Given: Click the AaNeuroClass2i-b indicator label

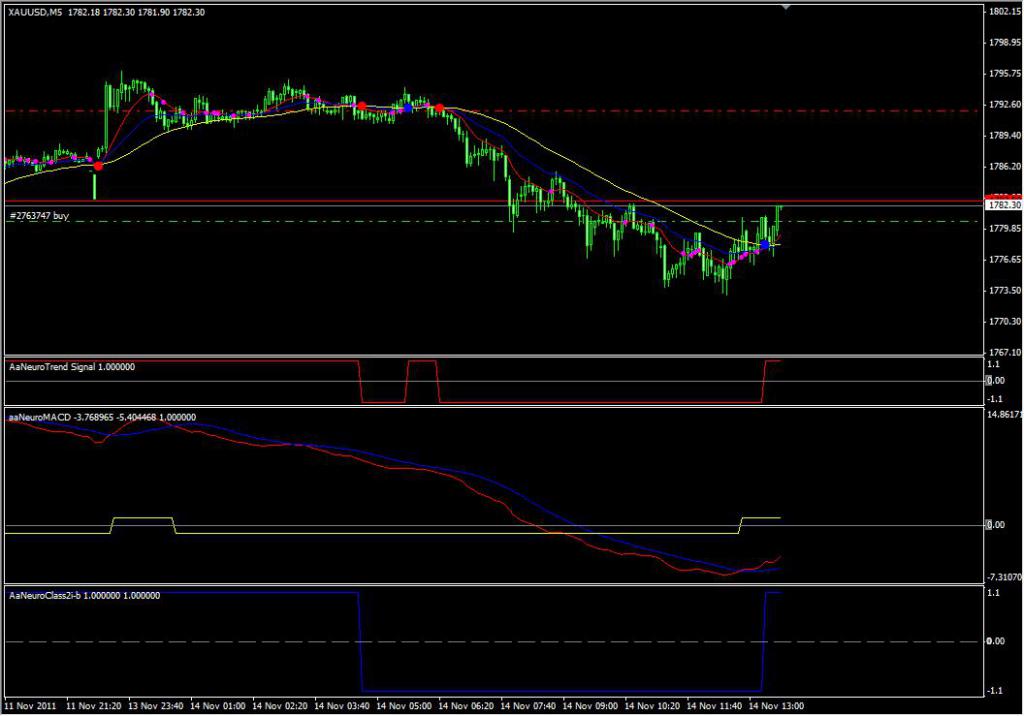Looking at the screenshot, I should tap(84, 596).
